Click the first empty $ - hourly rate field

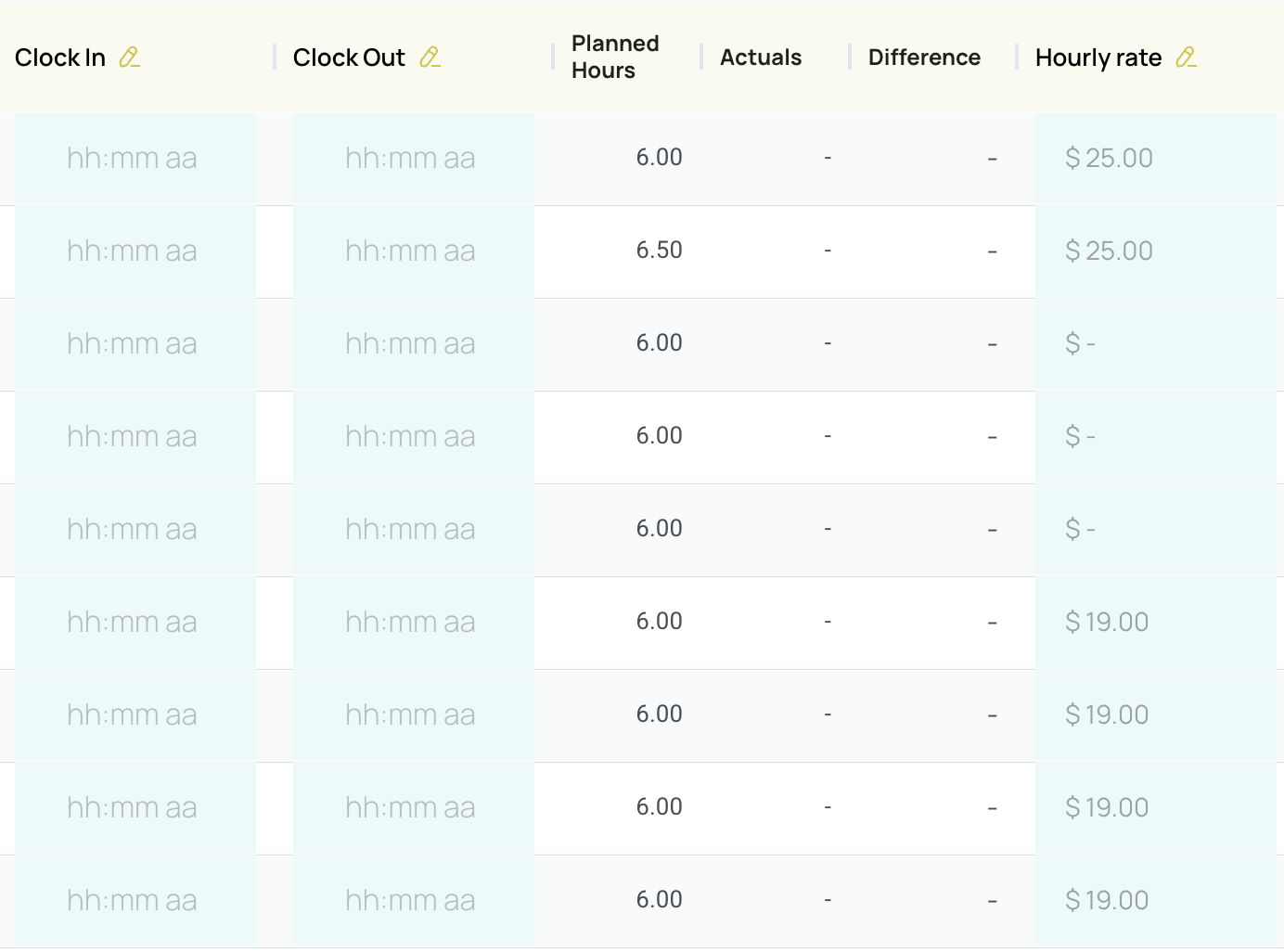tap(1156, 344)
